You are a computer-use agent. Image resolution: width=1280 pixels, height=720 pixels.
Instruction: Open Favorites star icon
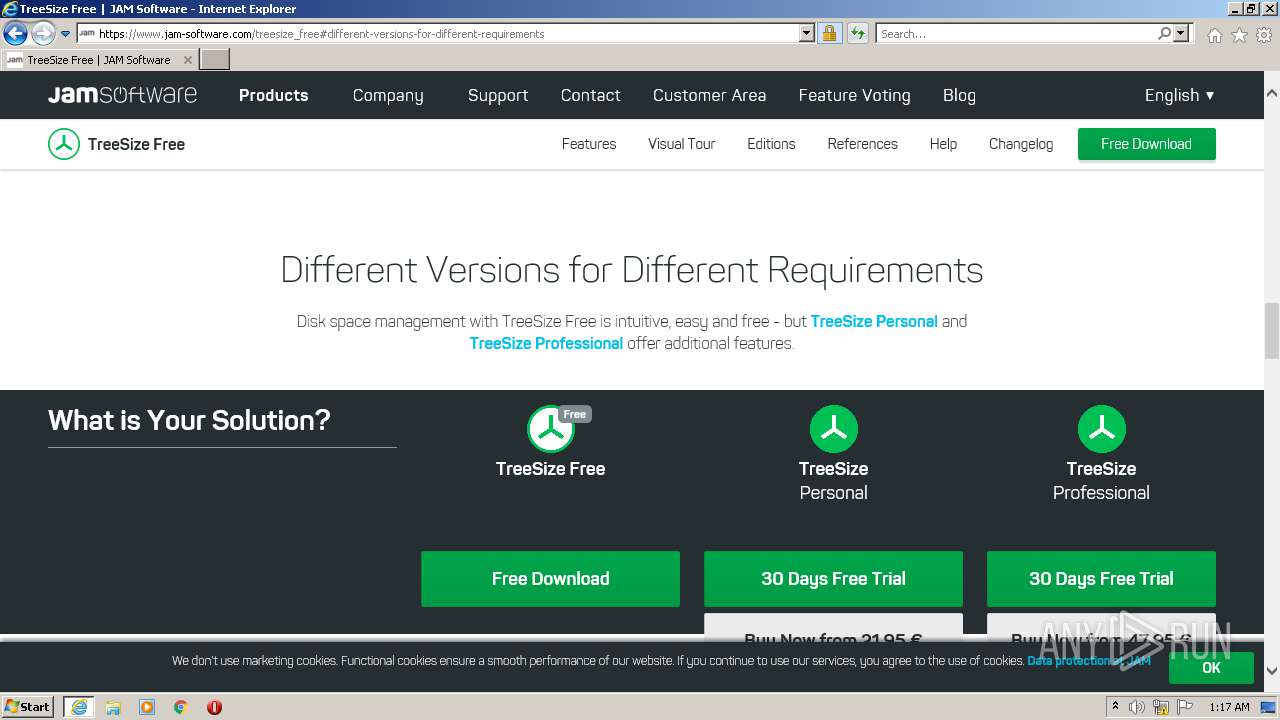[1239, 35]
